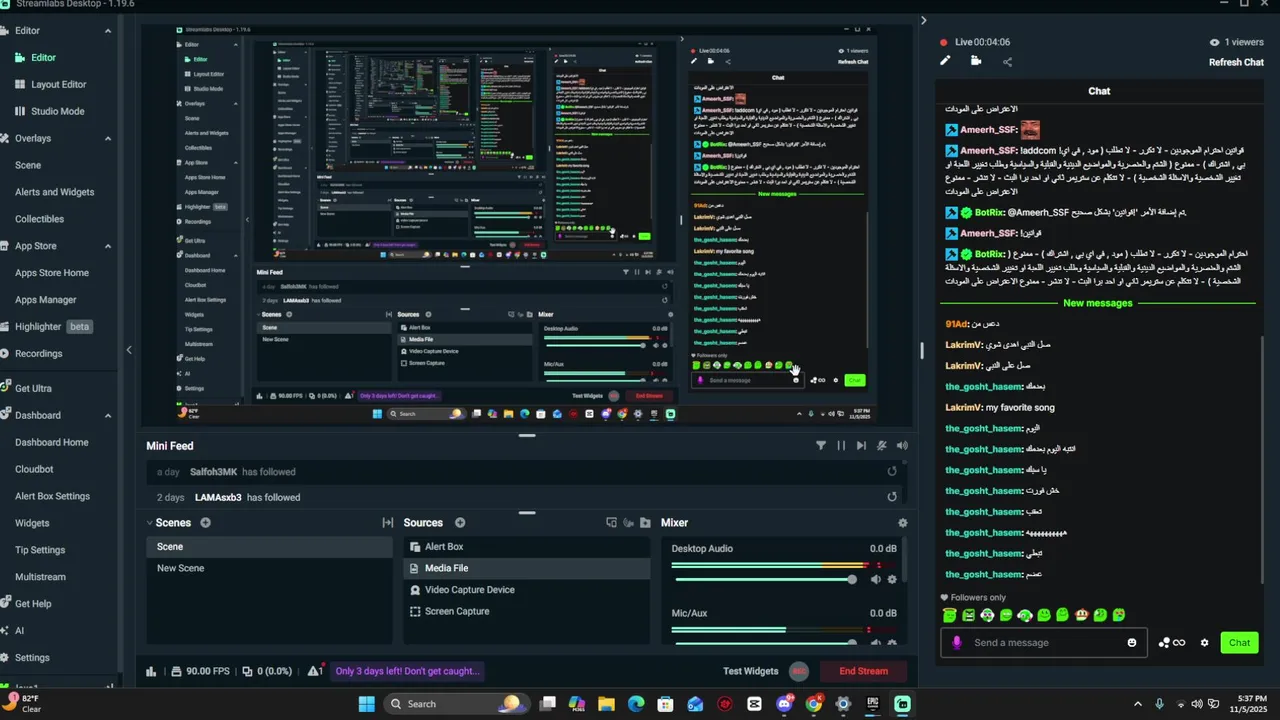Screen dimensions: 1280x720
Task: Collapse the Scenes panel chevron
Action: (150, 523)
